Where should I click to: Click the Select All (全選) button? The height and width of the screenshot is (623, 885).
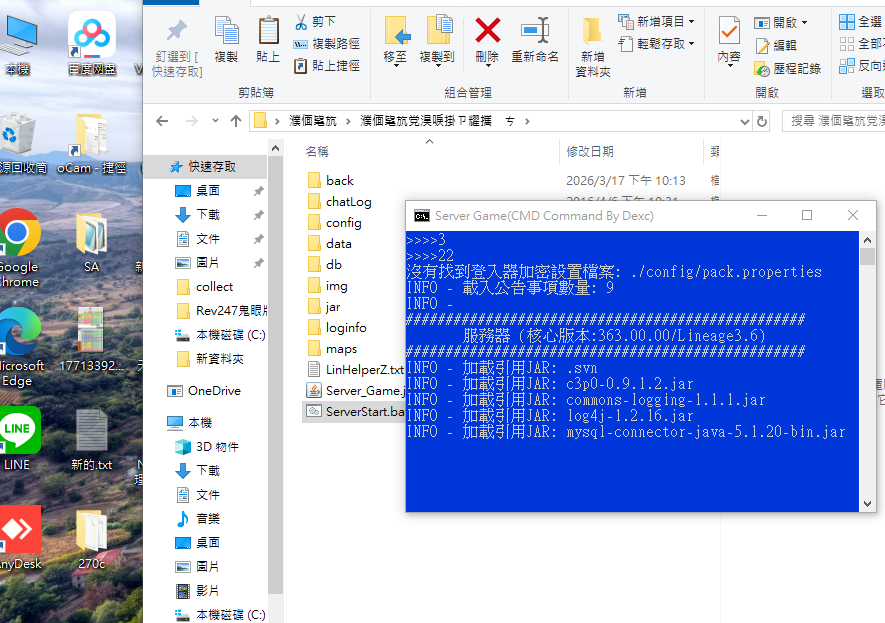[860, 21]
